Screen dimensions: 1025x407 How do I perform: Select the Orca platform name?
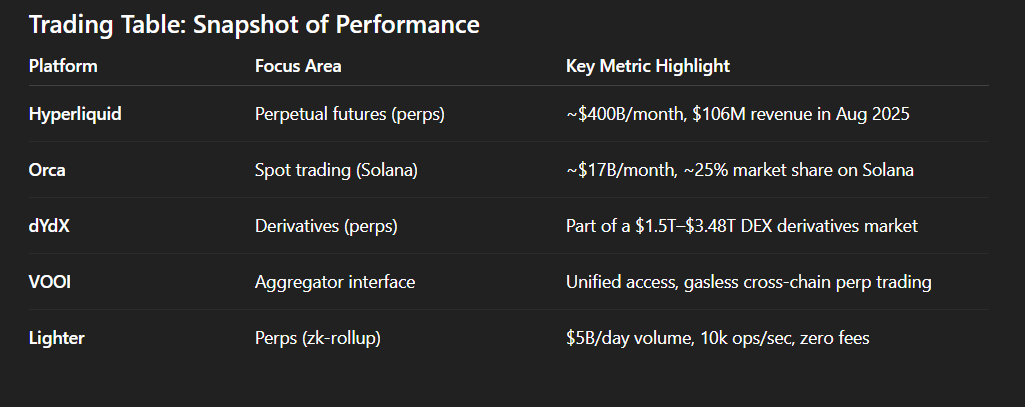point(48,170)
